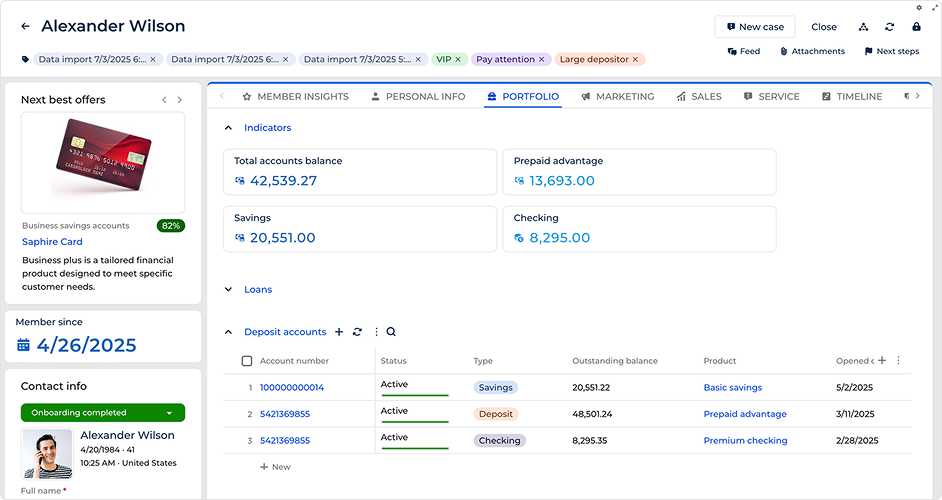The width and height of the screenshot is (942, 500).
Task: Click the refresh icon in top header
Action: pos(890,27)
